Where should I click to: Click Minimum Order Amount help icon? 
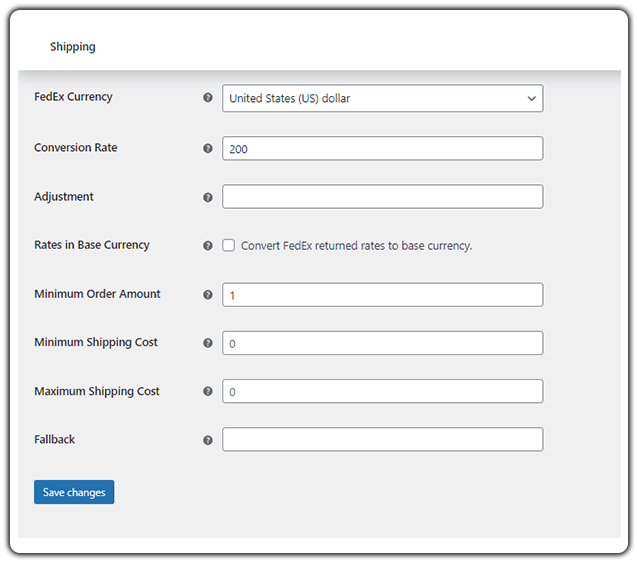pyautogui.click(x=208, y=295)
